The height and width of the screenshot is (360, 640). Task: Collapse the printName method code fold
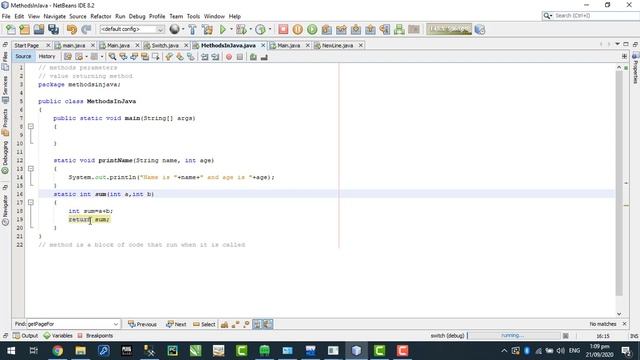[x=31, y=169]
